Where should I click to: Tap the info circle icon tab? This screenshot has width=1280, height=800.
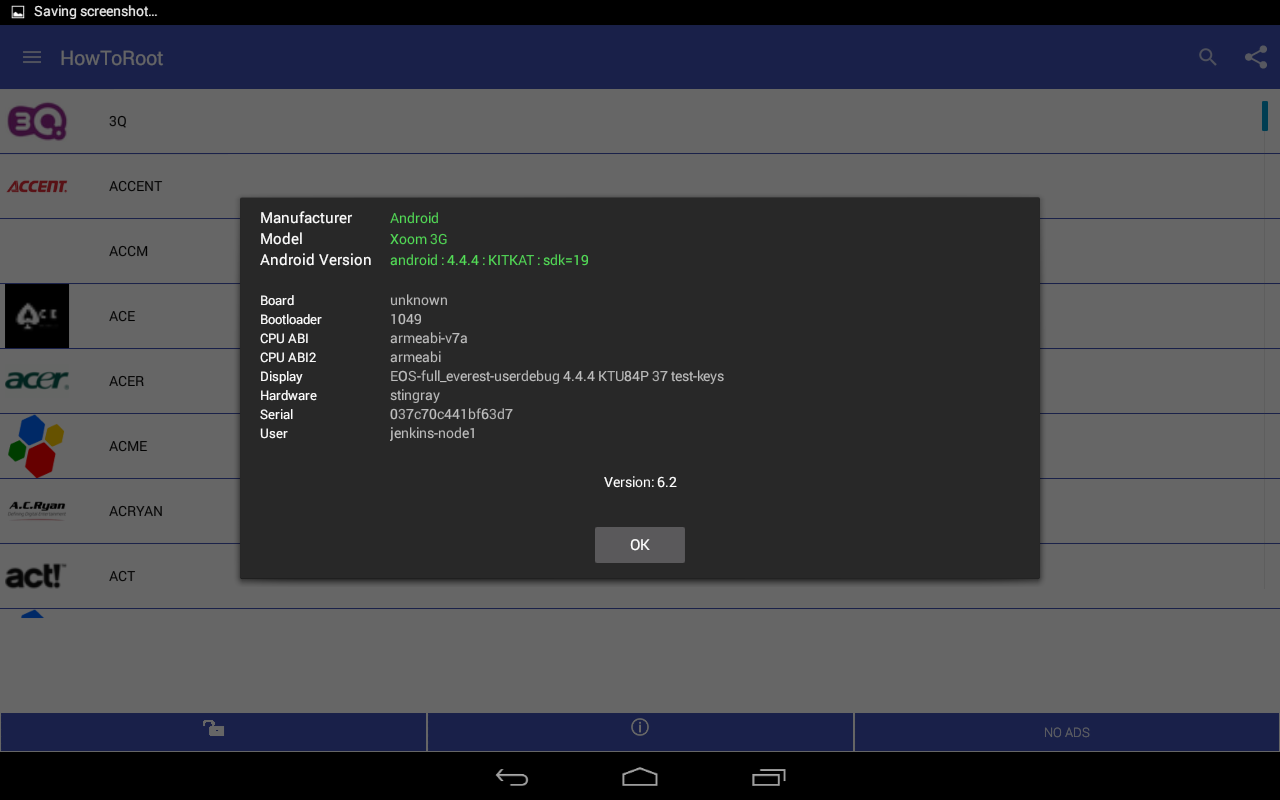640,732
